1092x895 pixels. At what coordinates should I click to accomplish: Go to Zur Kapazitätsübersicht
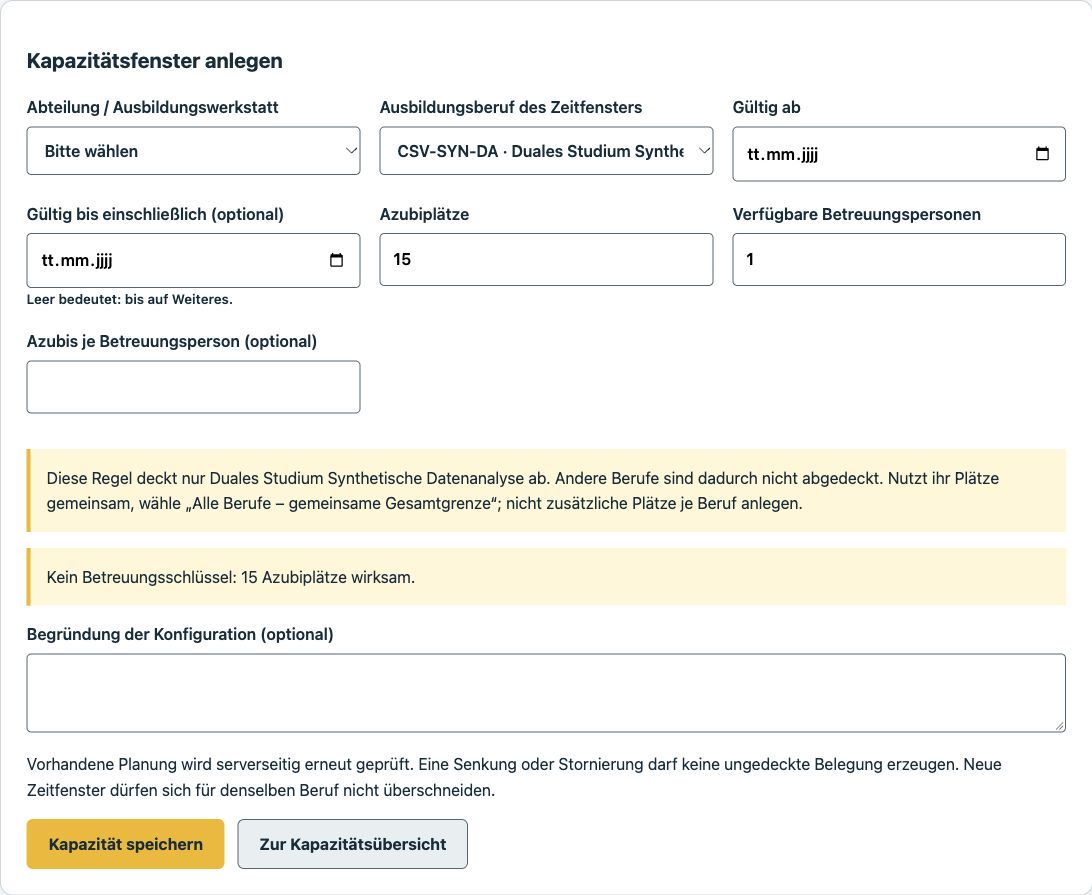click(352, 844)
